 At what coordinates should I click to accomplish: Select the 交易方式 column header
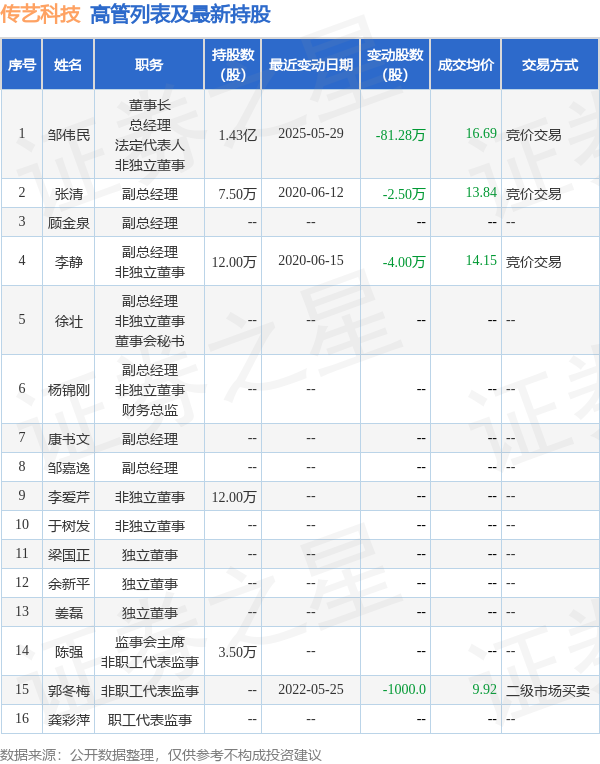(550, 65)
